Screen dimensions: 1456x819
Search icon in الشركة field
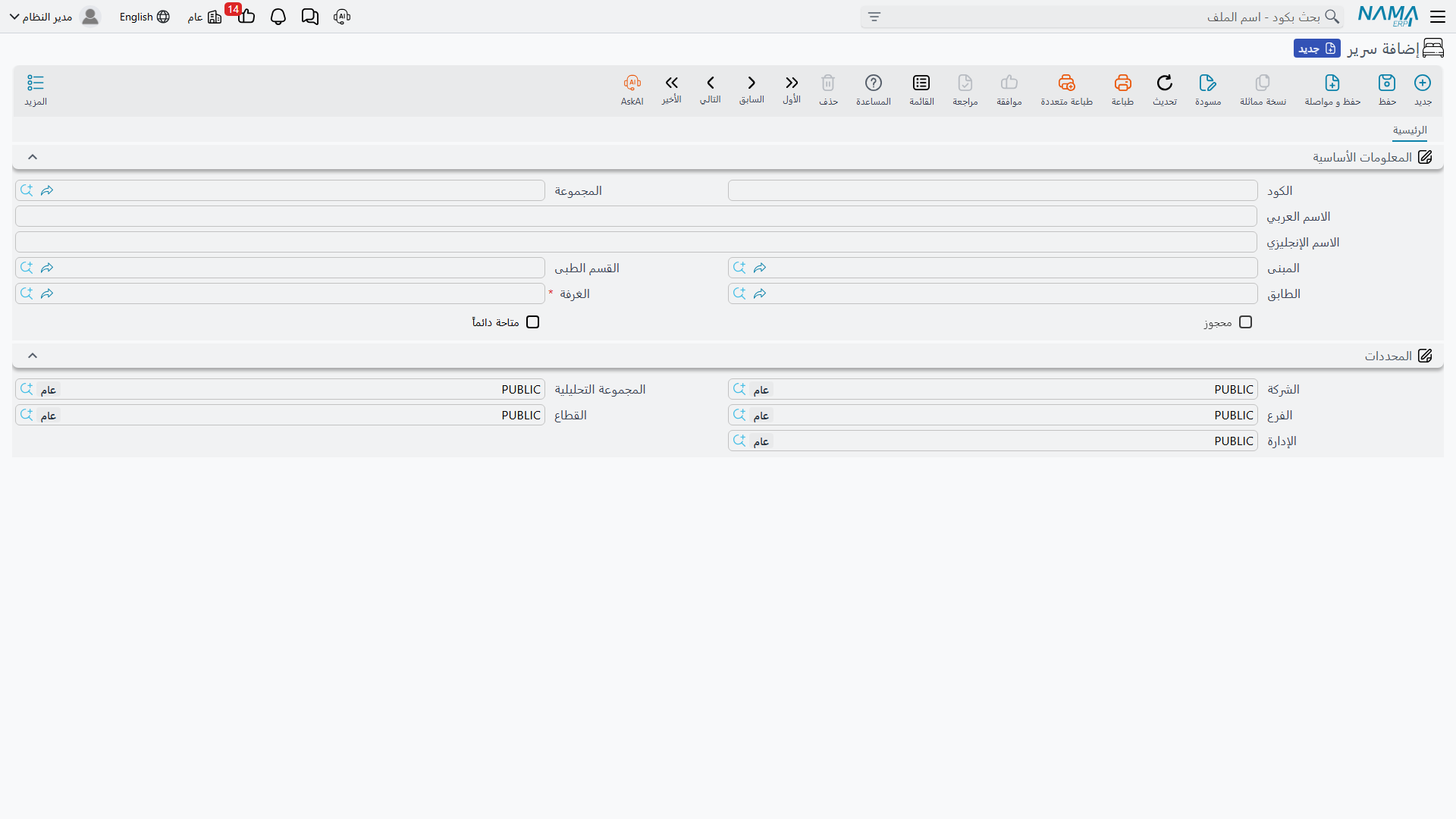pyautogui.click(x=739, y=389)
